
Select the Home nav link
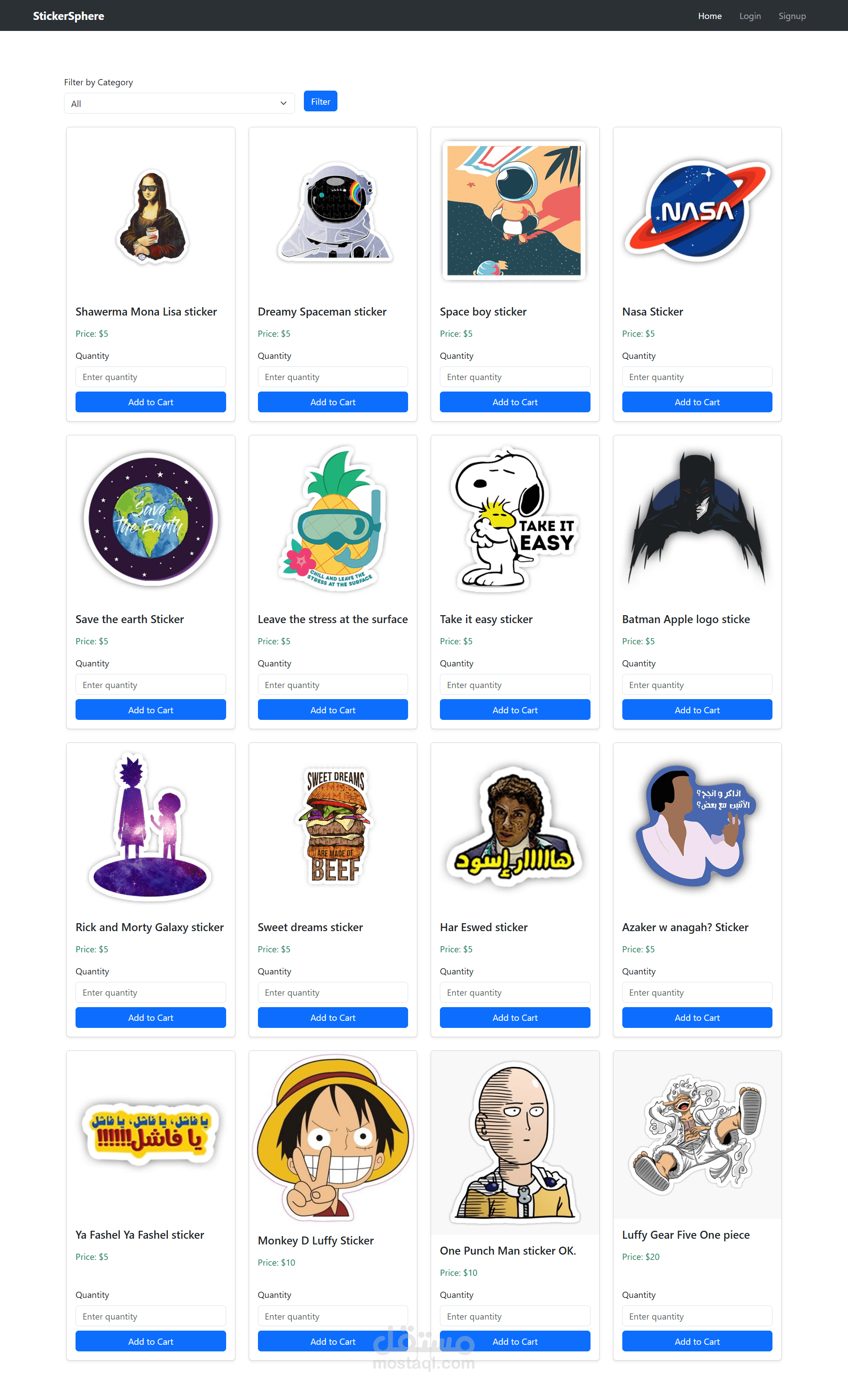point(709,16)
